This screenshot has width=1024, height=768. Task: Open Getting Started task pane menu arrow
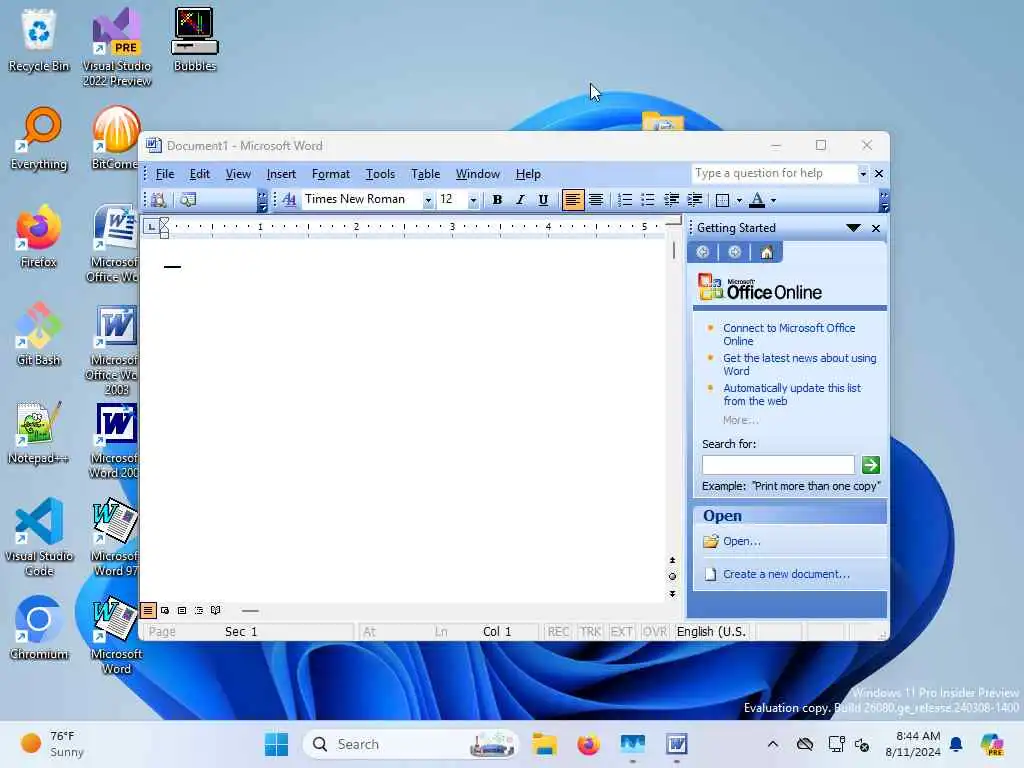pos(853,228)
